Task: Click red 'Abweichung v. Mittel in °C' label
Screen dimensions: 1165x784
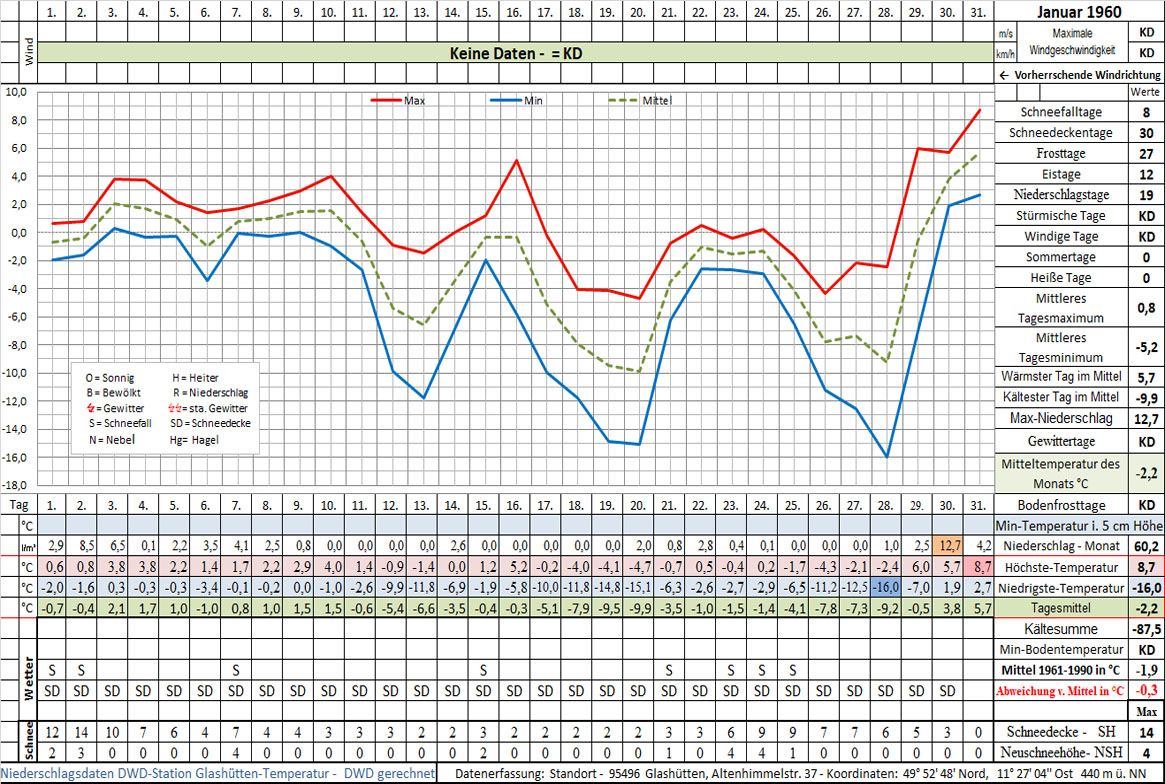Action: (x=1061, y=691)
